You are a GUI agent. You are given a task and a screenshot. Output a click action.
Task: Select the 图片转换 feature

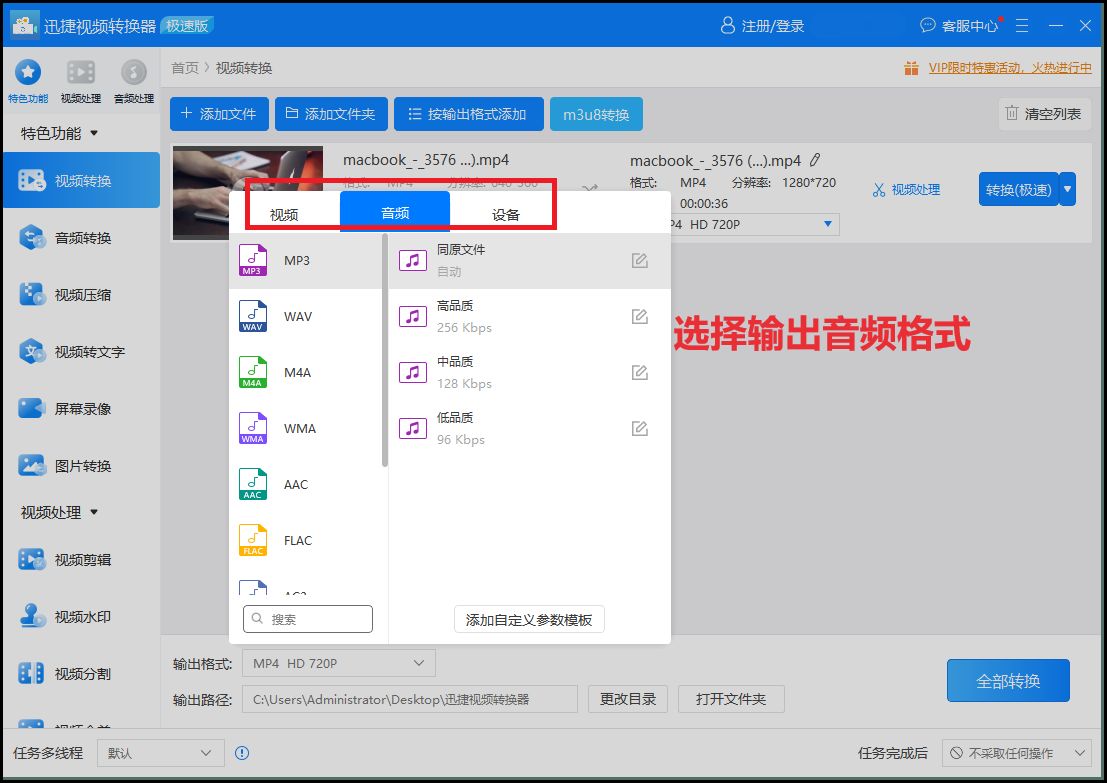[82, 465]
